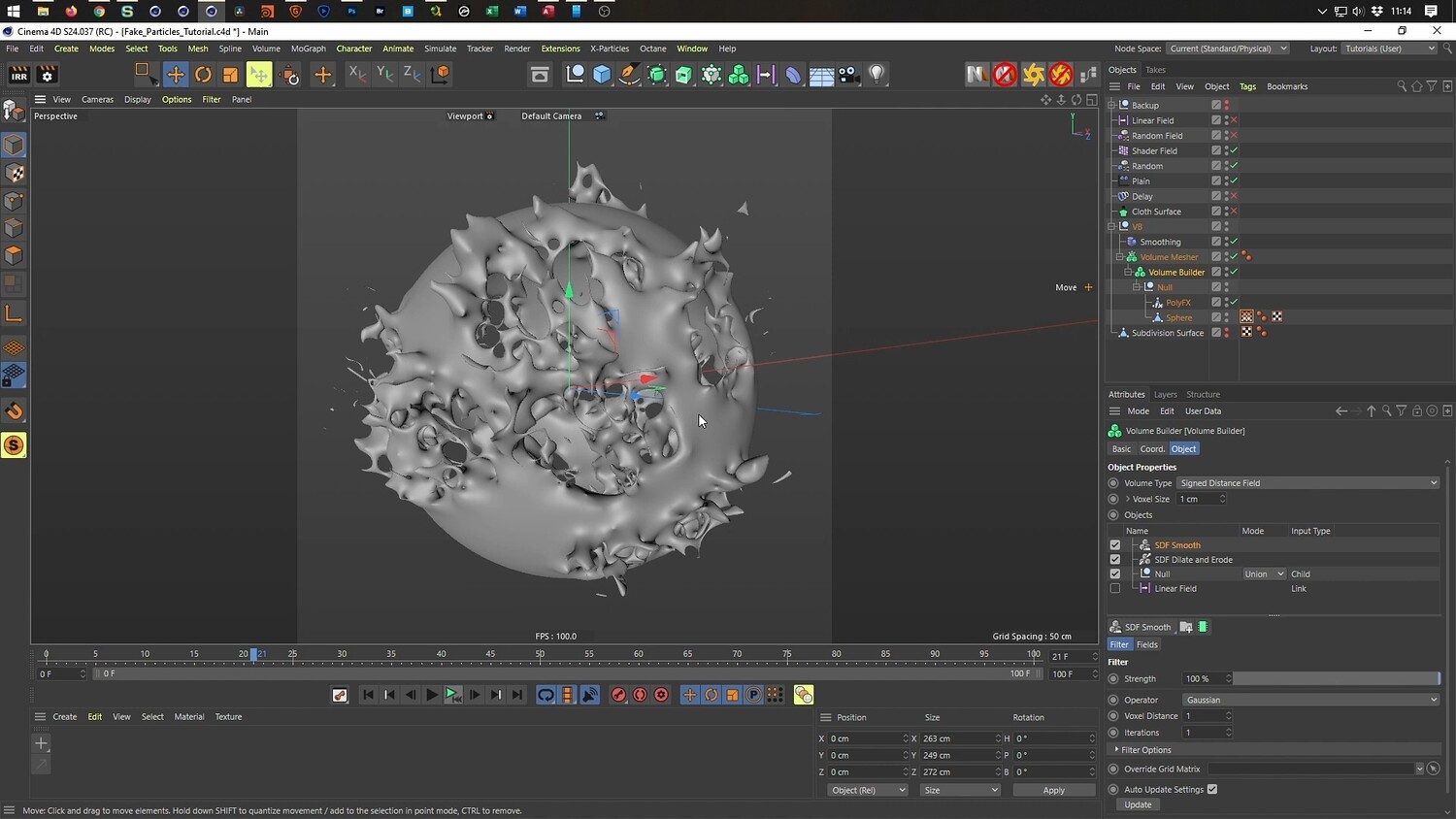
Task: Switch to the Coord. tab
Action: [x=1152, y=449]
